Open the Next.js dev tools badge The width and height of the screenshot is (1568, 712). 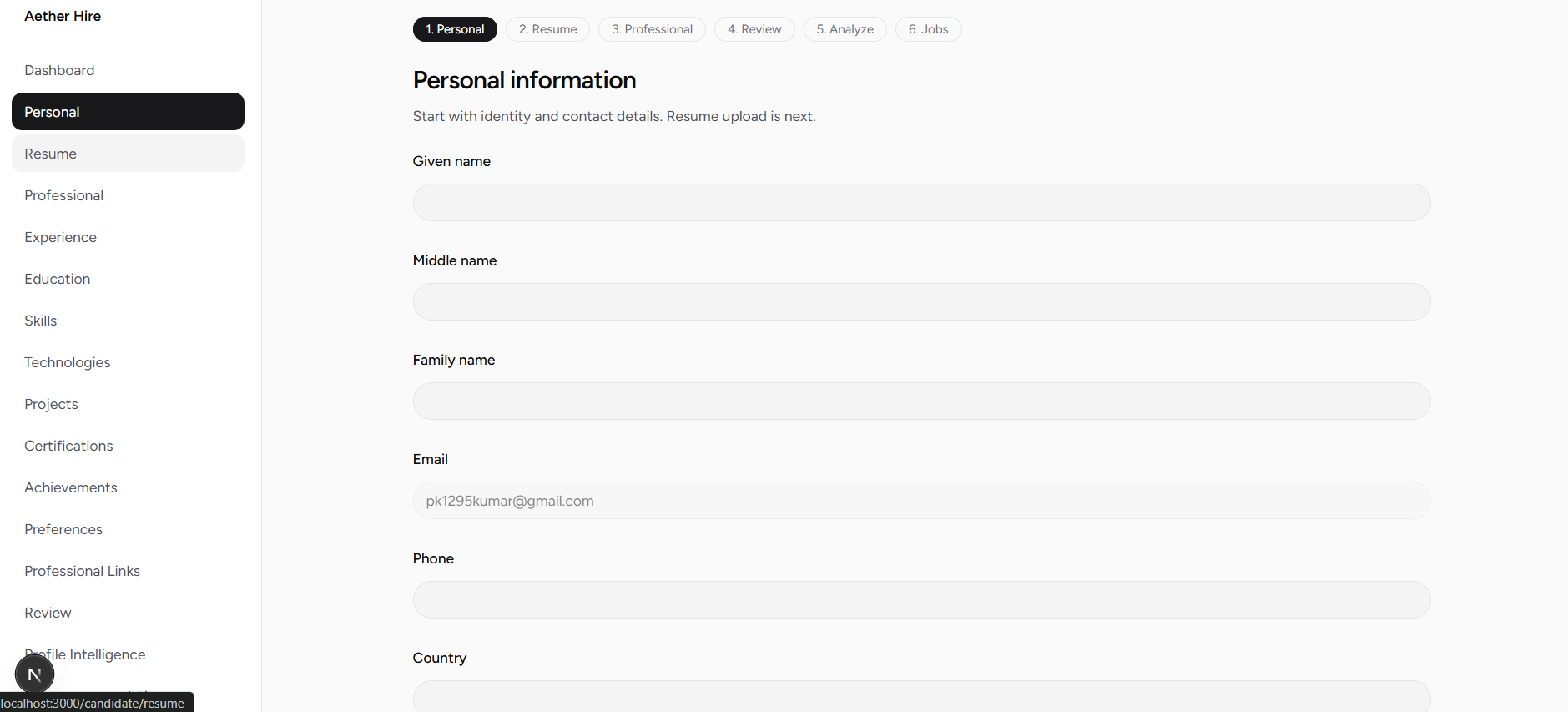click(x=34, y=674)
